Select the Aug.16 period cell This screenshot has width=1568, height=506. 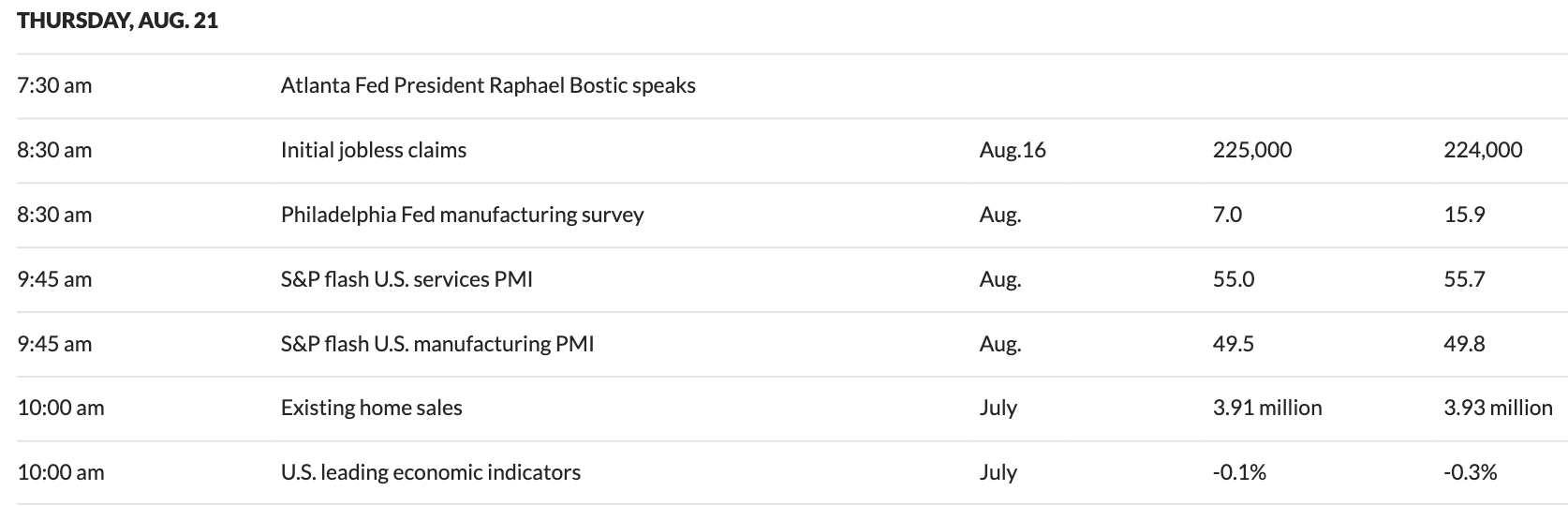click(x=1012, y=150)
